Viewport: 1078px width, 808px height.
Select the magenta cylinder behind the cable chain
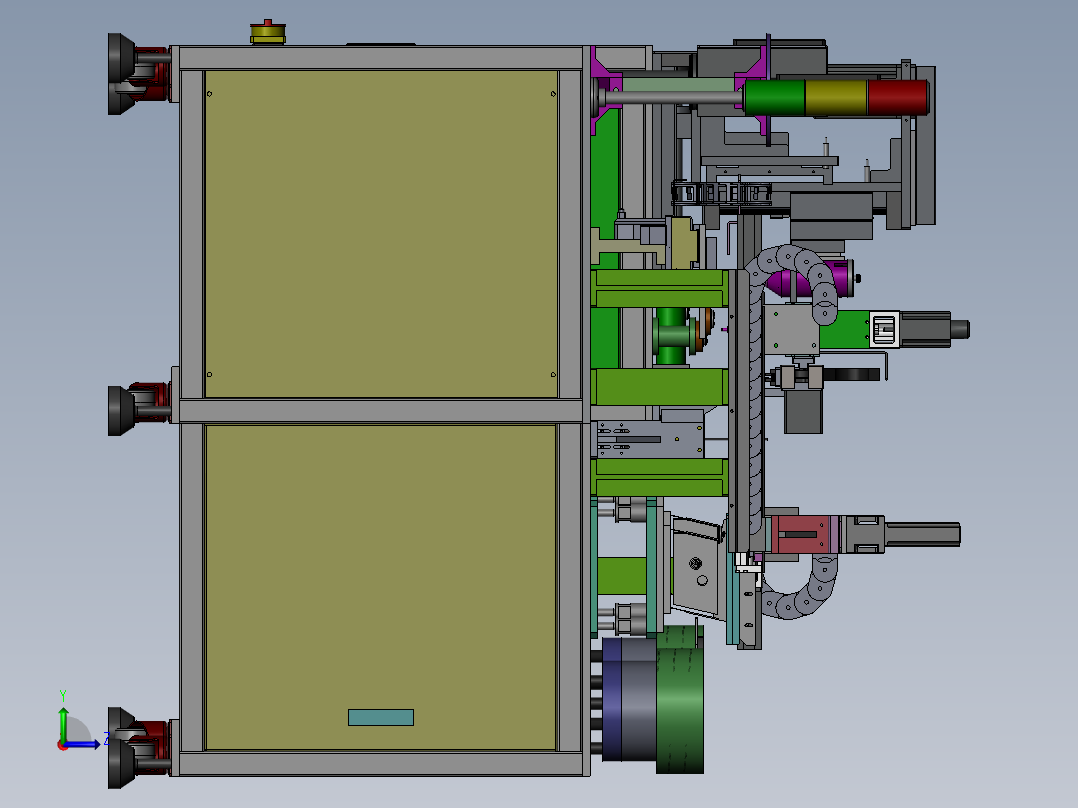point(810,279)
